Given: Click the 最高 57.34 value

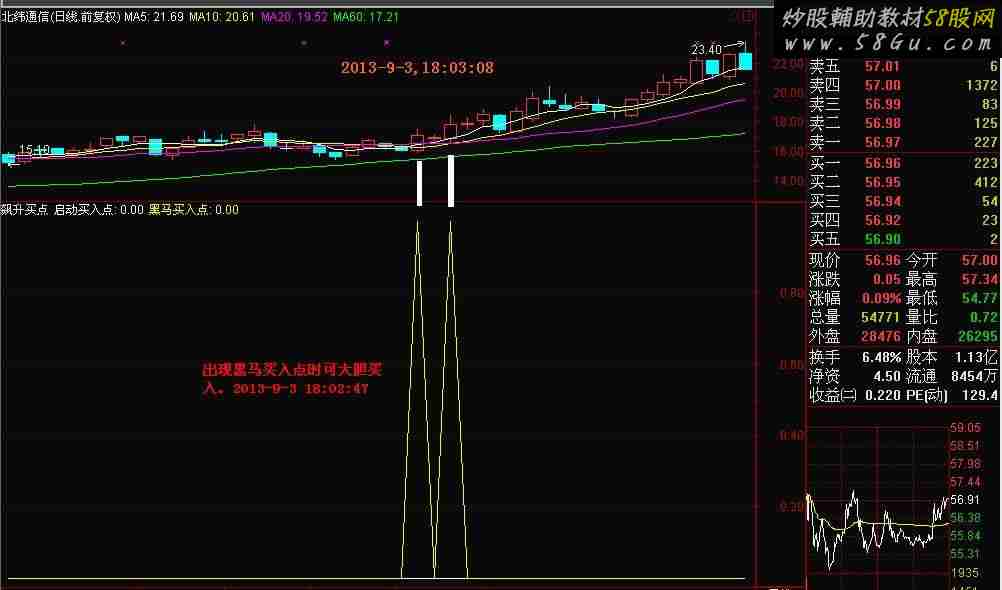Looking at the screenshot, I should 980,279.
